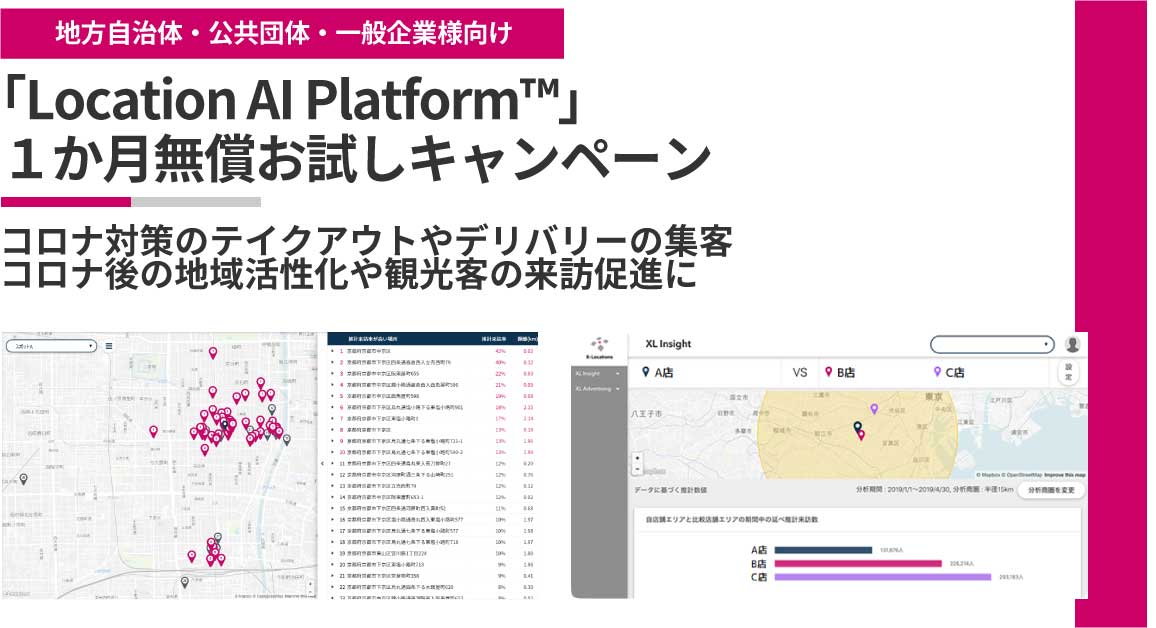Click the 分析商圏を変更 button
This screenshot has width=1156, height=628.
tap(1051, 490)
